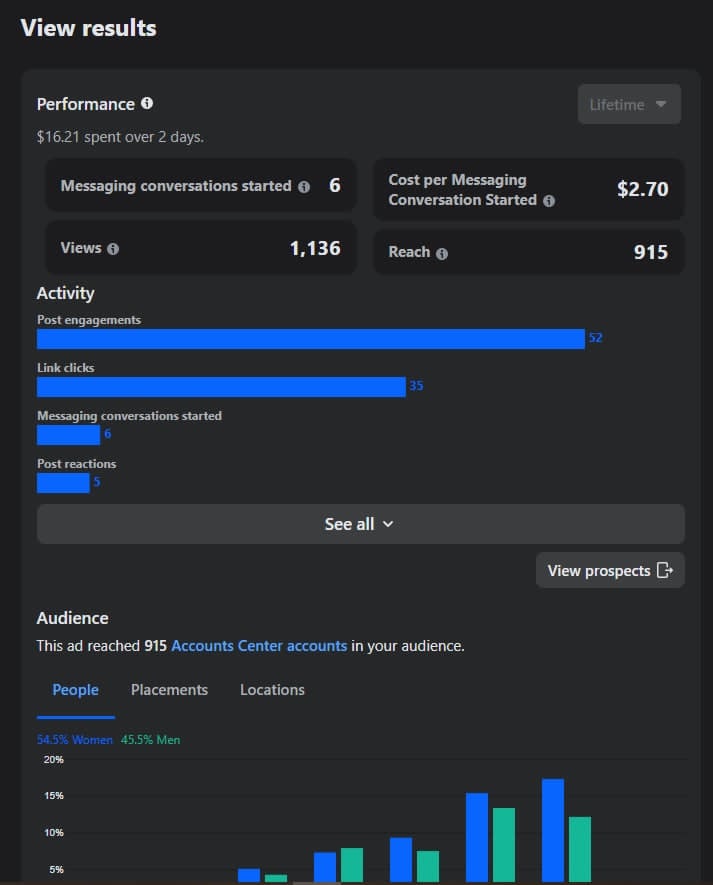Click info icon for Cost per Messaging Conversation
713x885 pixels.
[549, 201]
